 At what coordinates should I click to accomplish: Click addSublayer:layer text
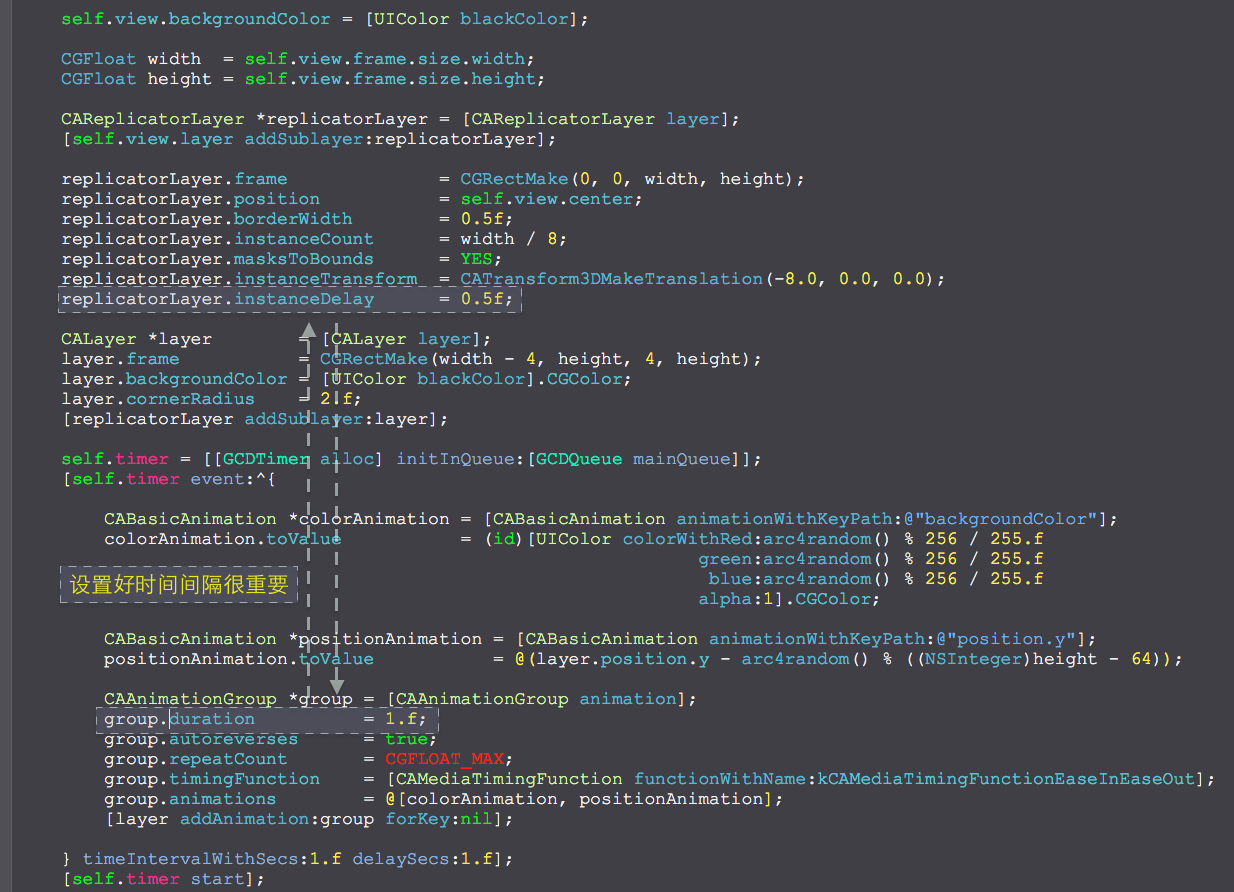click(337, 419)
